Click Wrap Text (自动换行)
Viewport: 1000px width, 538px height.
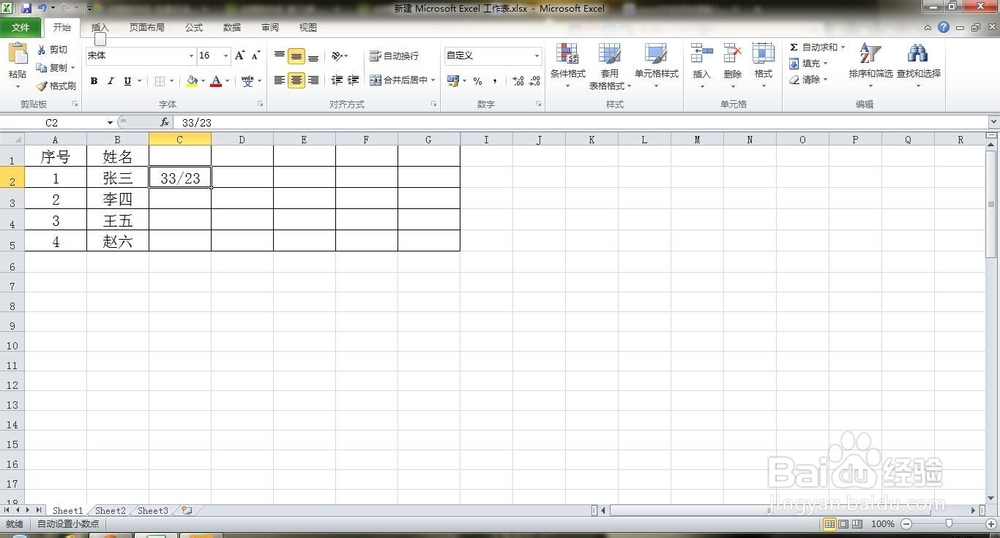pyautogui.click(x=394, y=56)
